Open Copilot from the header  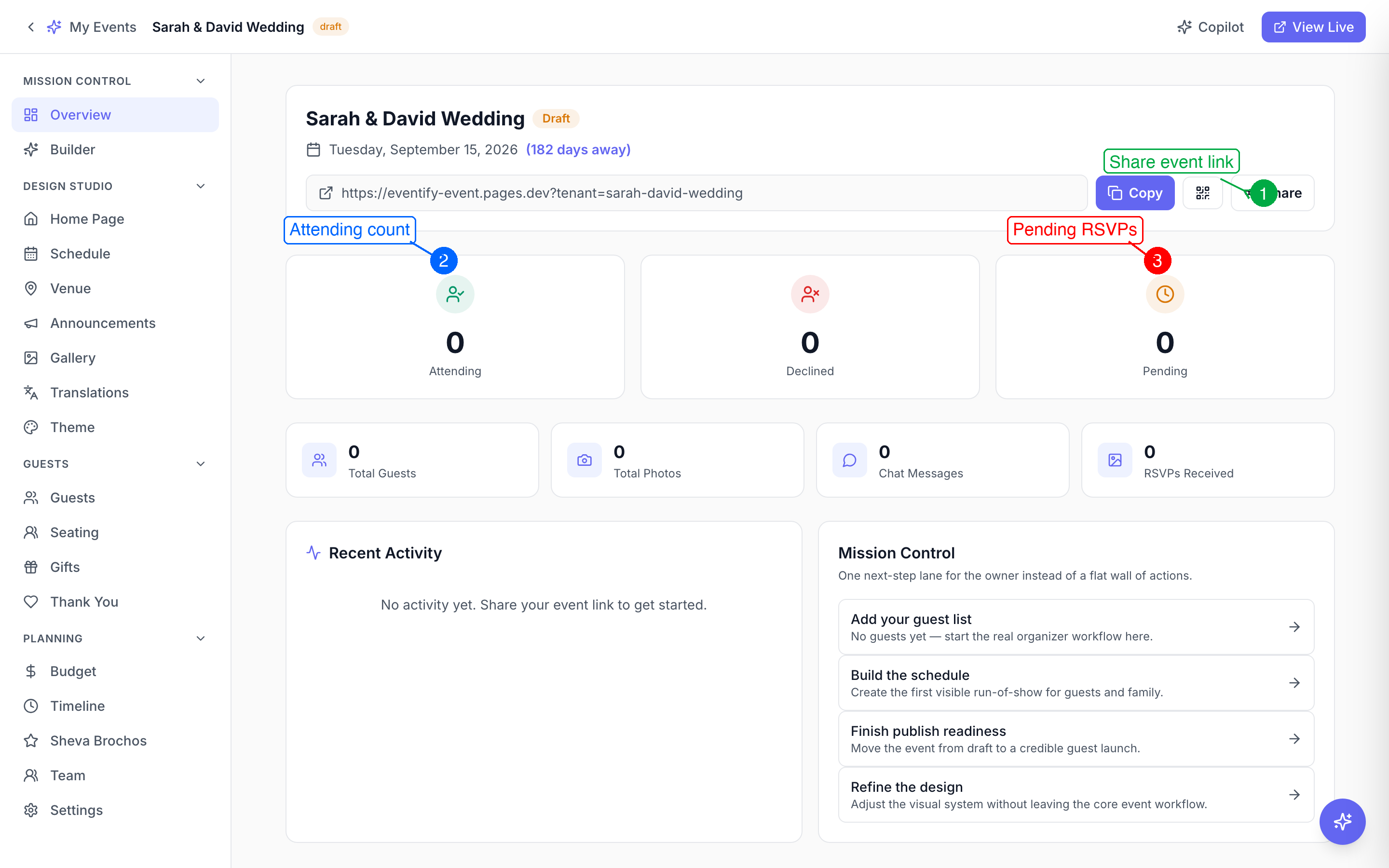click(x=1211, y=27)
